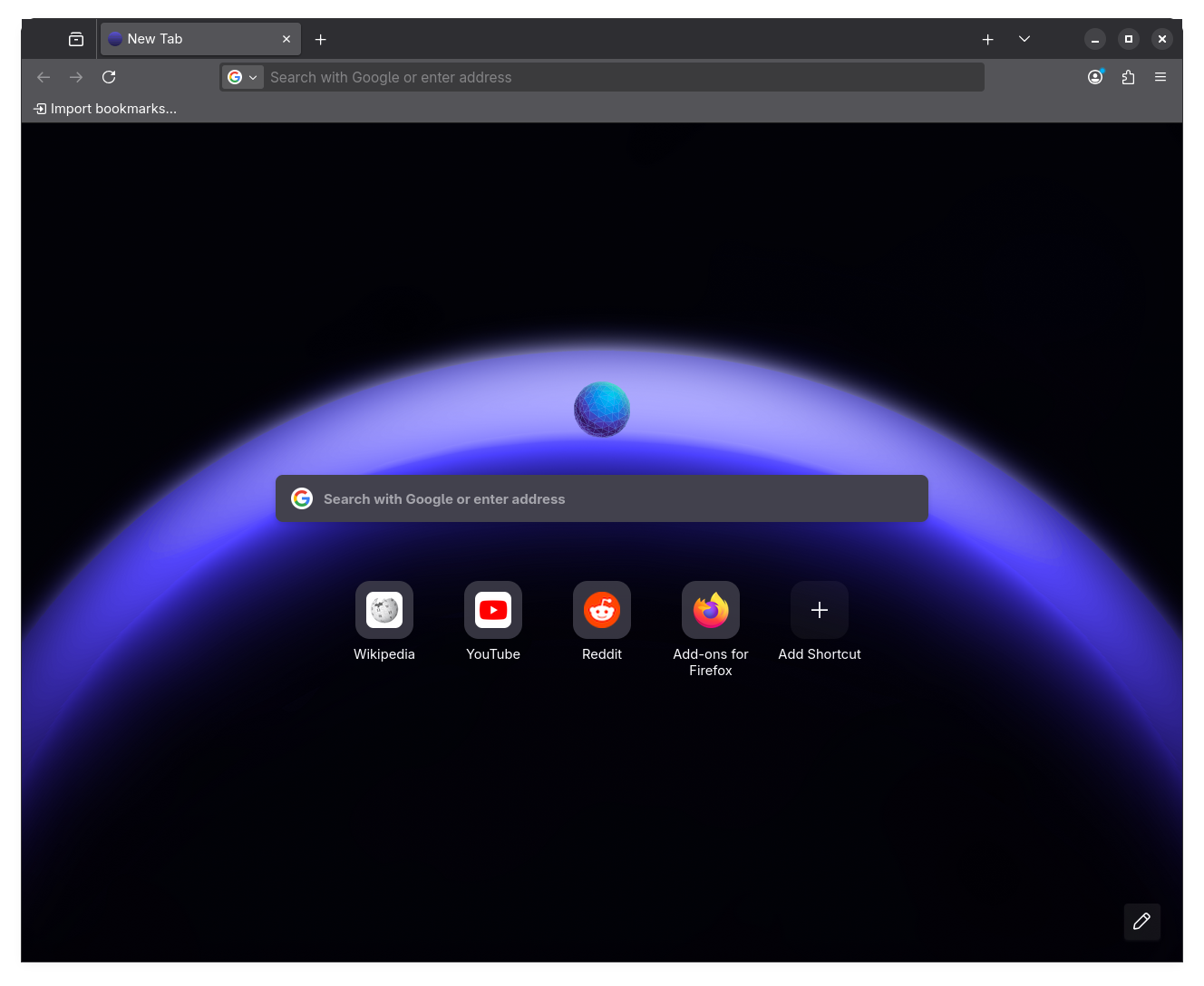Open the Firefox account menu

(1095, 77)
